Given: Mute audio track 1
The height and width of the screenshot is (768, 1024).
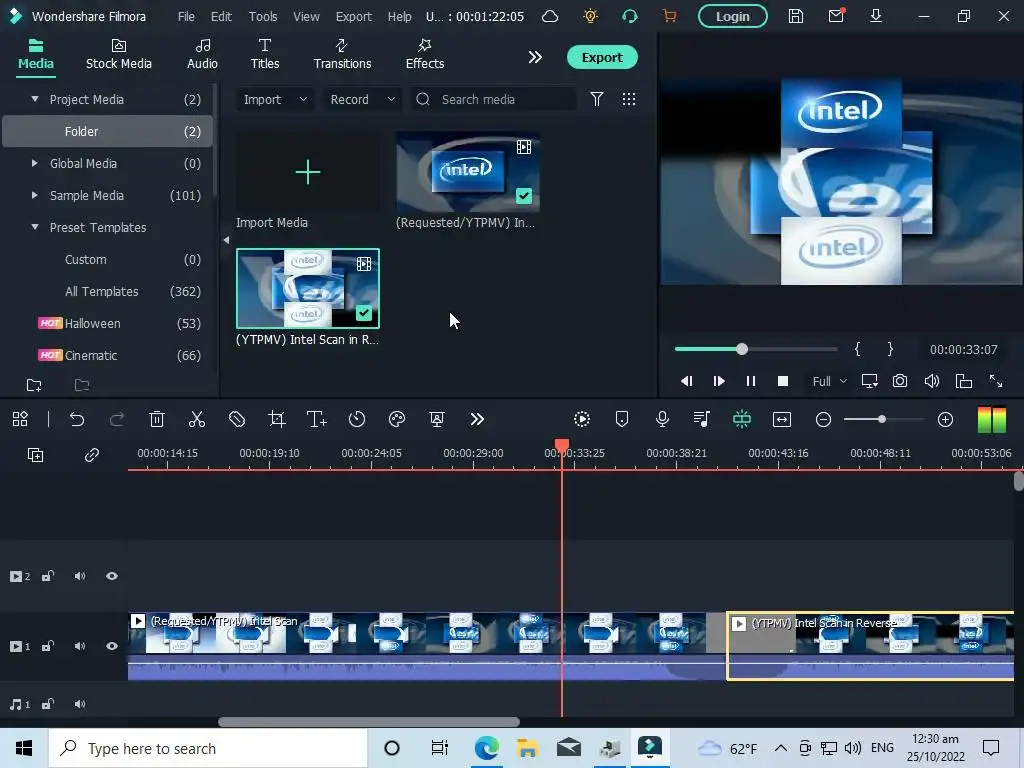Looking at the screenshot, I should 80,704.
